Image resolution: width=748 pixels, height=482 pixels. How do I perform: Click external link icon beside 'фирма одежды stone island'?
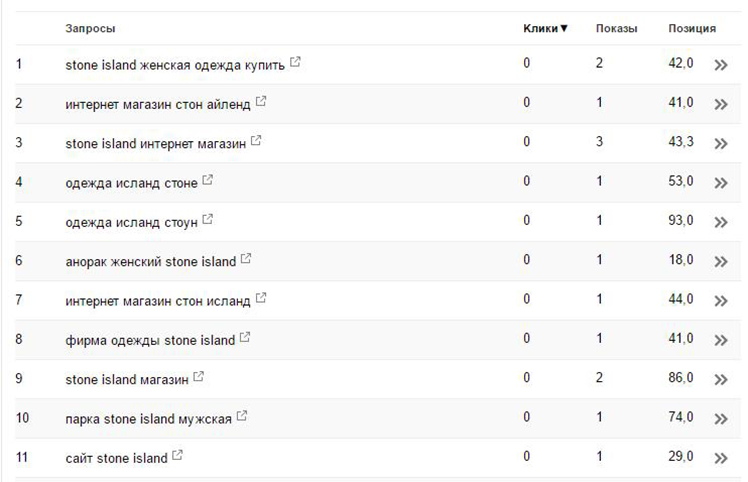click(x=245, y=337)
